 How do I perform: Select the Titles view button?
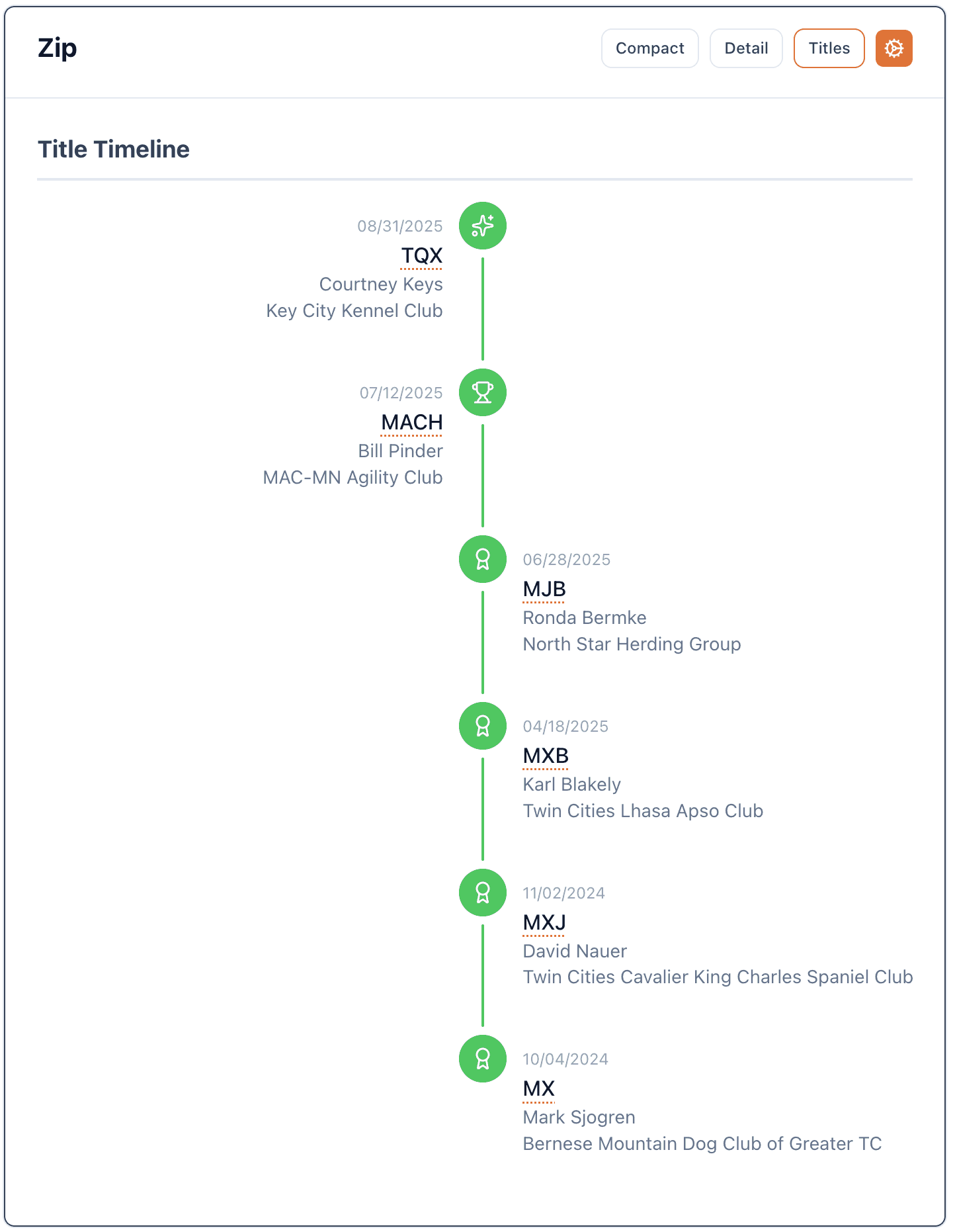829,48
